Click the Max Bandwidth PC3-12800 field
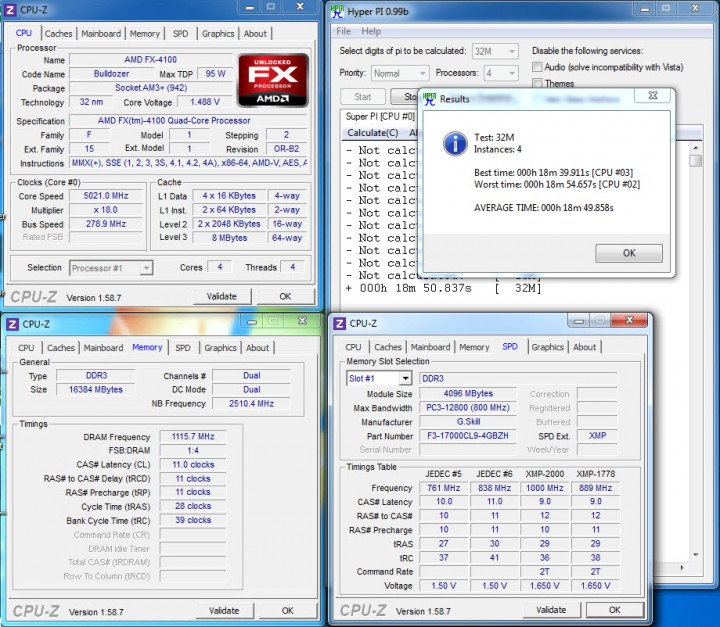The image size is (720, 627). pos(467,407)
